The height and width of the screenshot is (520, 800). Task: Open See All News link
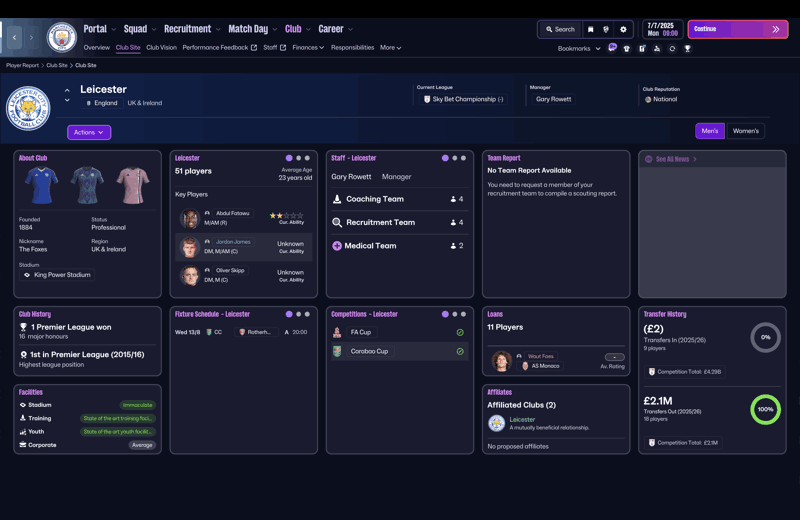click(671, 159)
